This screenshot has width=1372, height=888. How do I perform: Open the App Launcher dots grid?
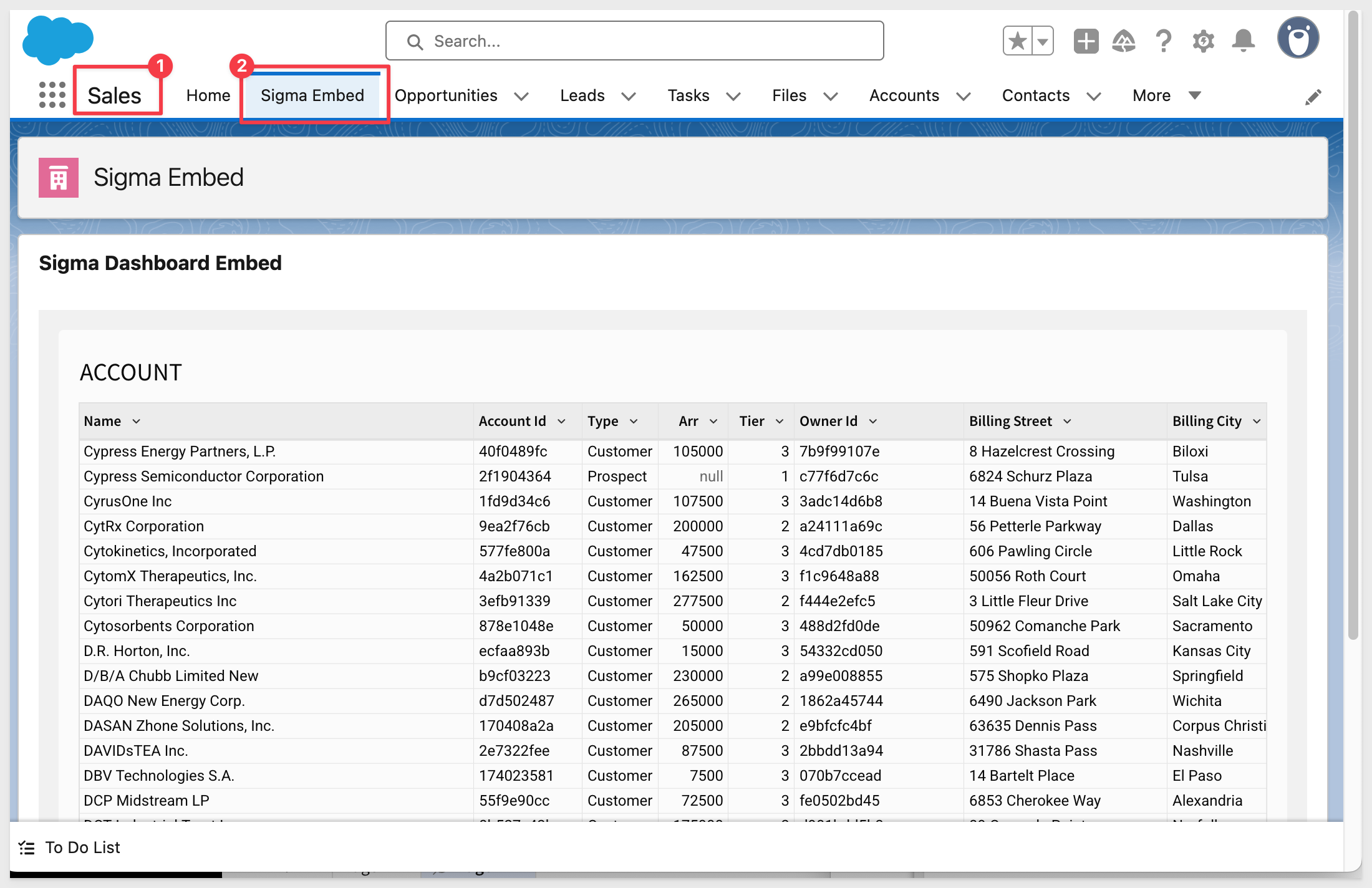pyautogui.click(x=52, y=95)
